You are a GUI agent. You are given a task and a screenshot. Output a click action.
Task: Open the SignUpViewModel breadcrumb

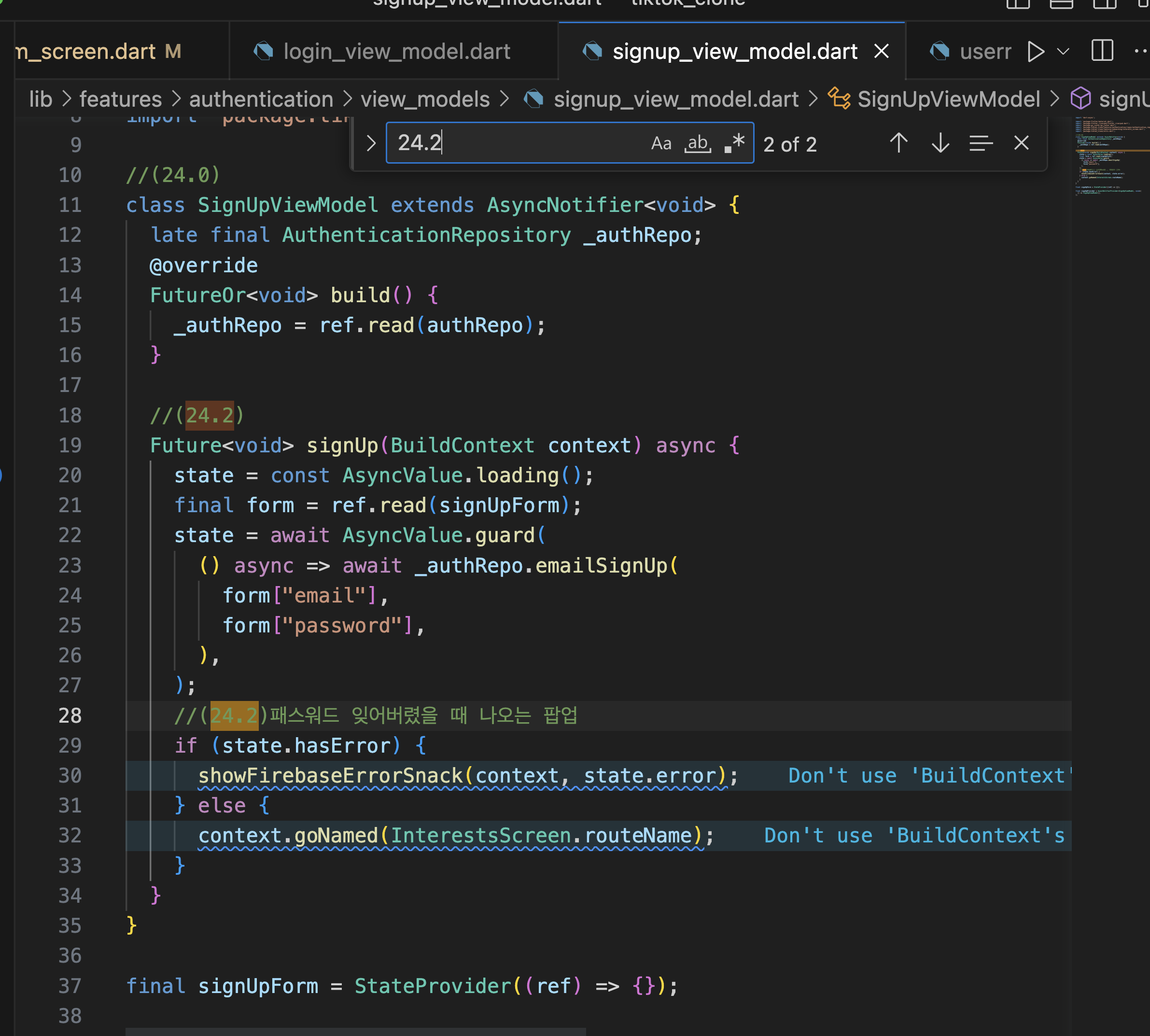[x=948, y=99]
